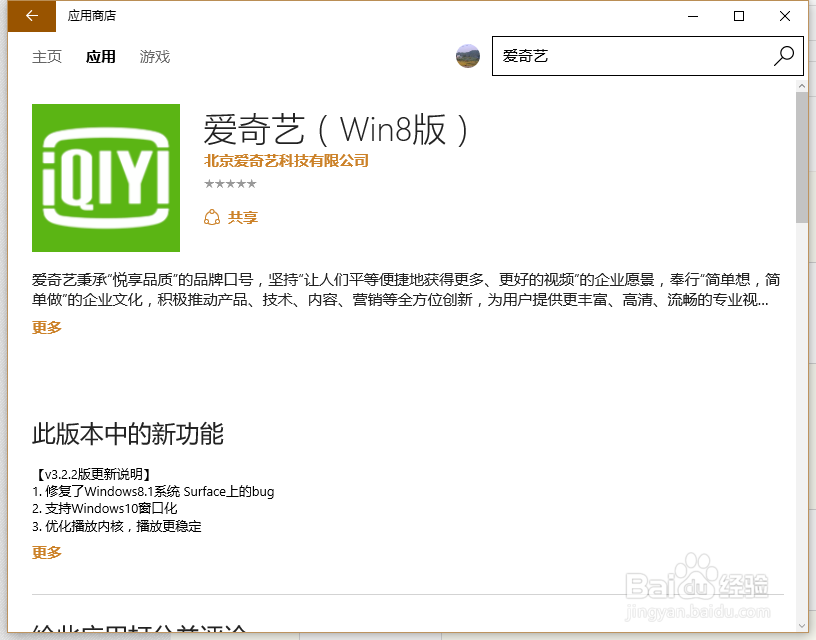Image resolution: width=816 pixels, height=640 pixels.
Task: Open the user account avatar
Action: click(x=468, y=56)
